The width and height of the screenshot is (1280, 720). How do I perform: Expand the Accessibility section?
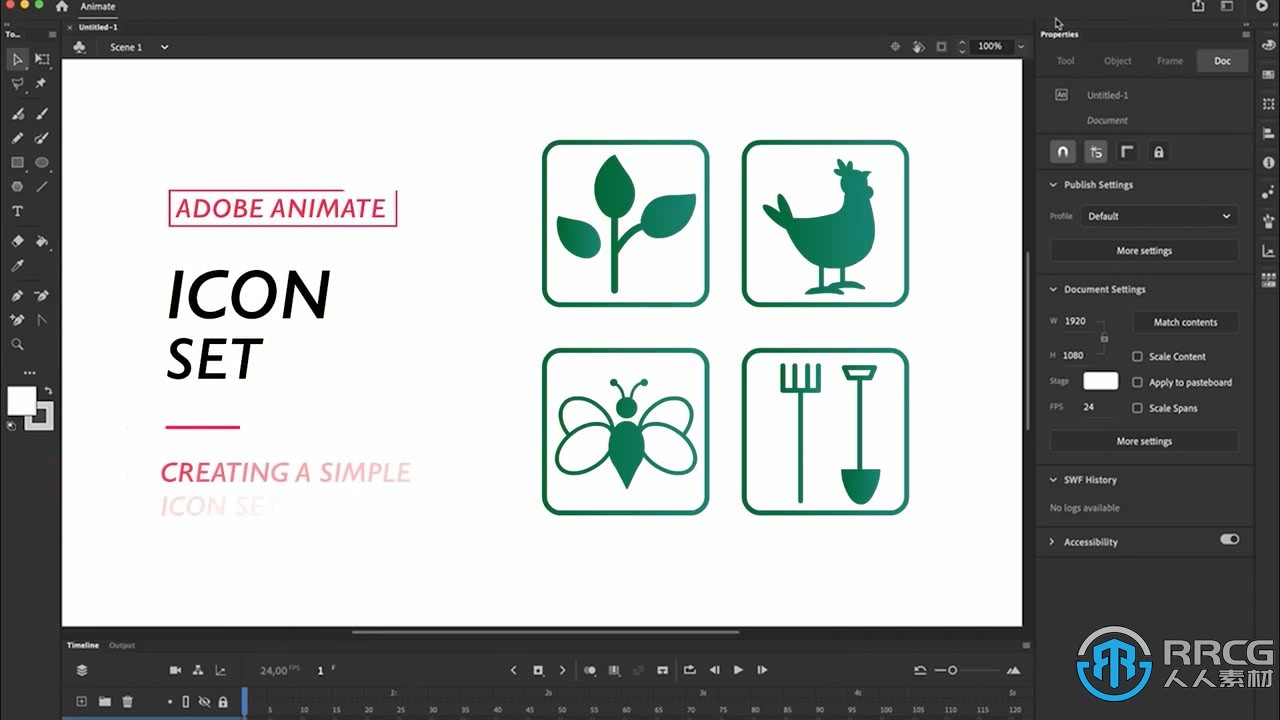(x=1052, y=542)
